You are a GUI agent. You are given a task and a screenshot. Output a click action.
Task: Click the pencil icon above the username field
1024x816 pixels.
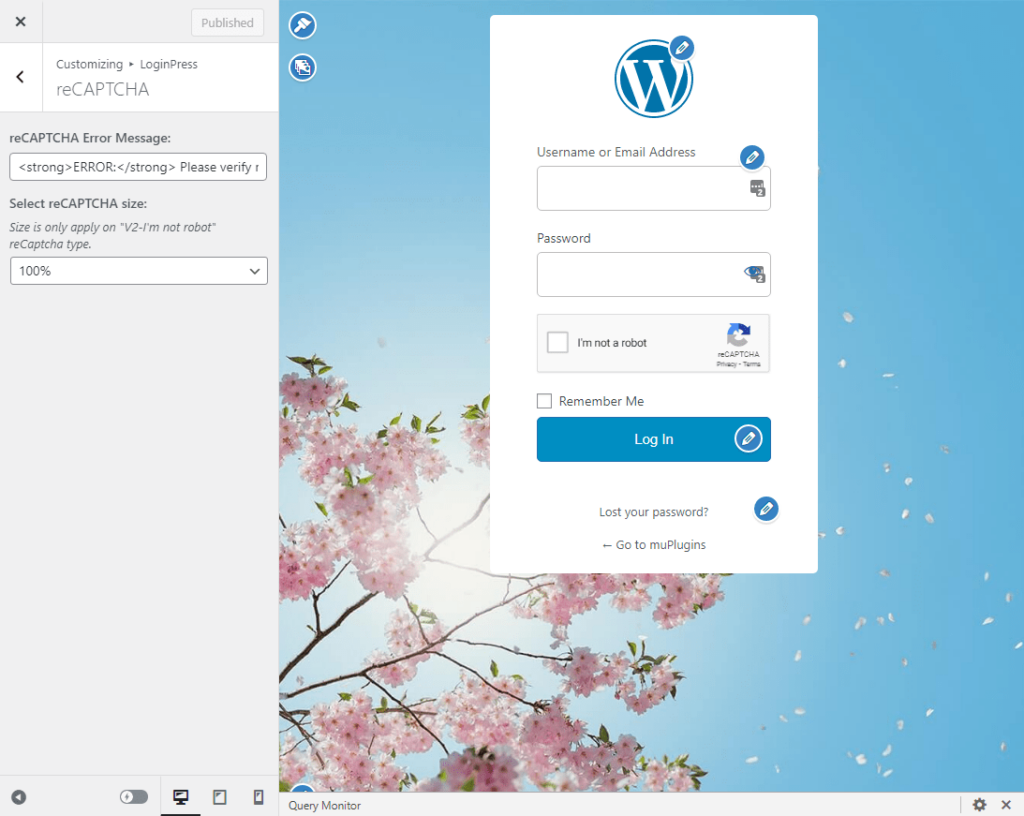(752, 157)
